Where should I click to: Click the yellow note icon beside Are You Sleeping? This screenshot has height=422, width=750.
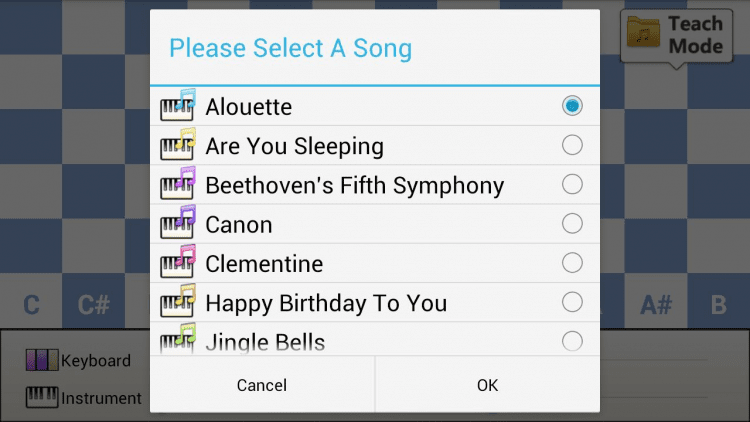[178, 146]
